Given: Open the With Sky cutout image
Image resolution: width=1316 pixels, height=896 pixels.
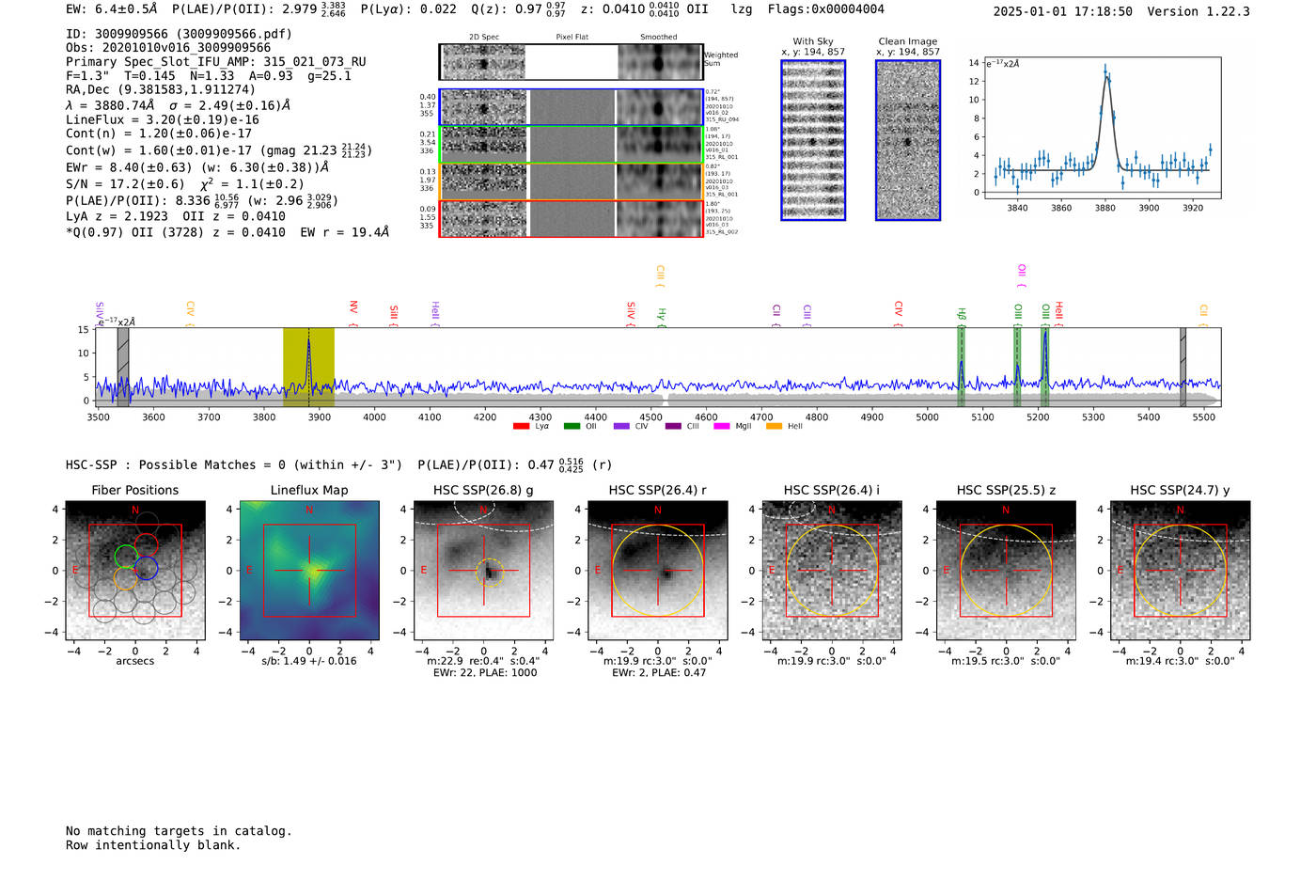Looking at the screenshot, I should point(813,141).
